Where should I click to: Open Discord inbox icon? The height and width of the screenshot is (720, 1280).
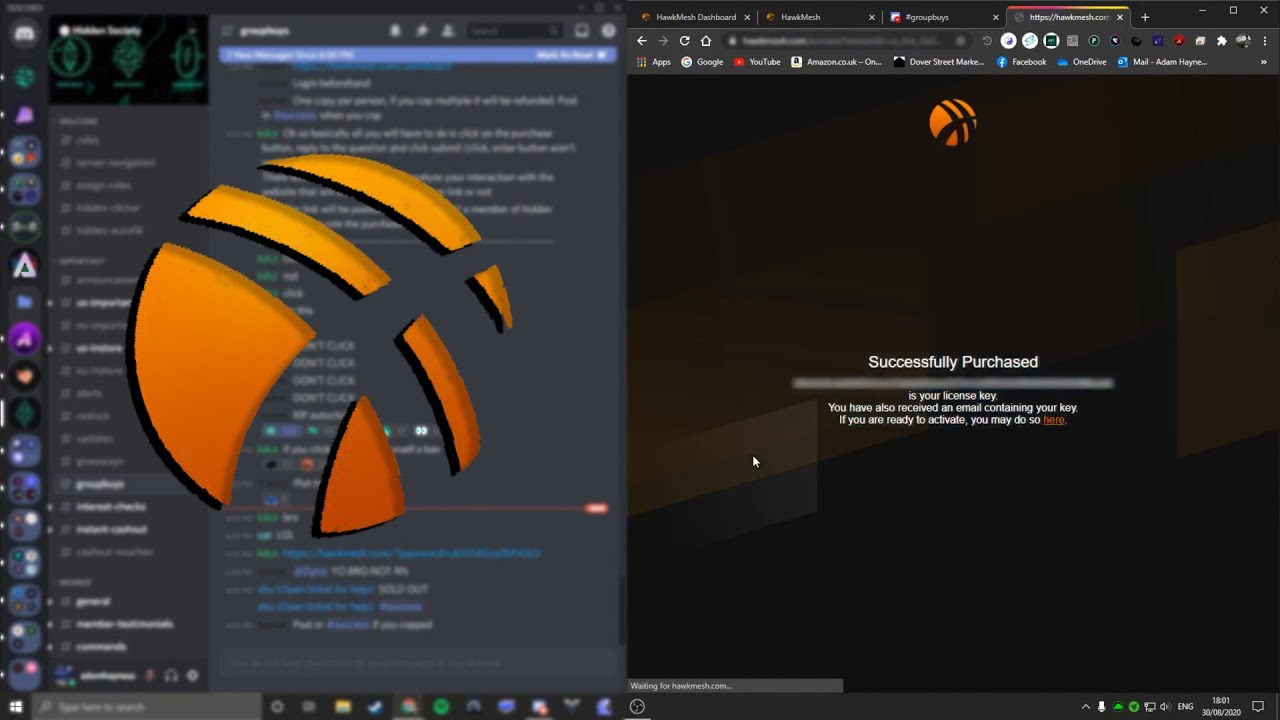[582, 31]
